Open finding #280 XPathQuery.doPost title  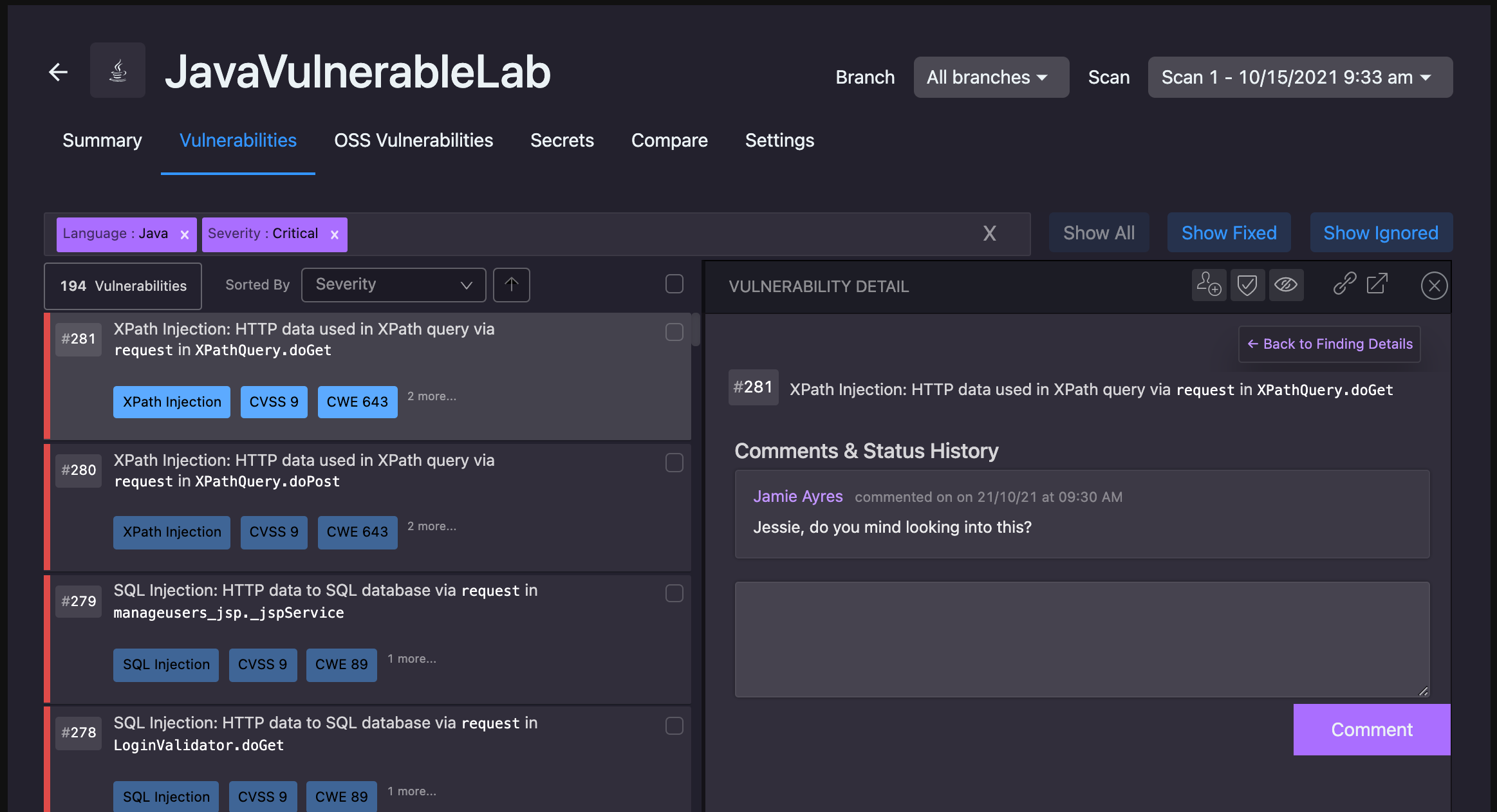point(304,470)
